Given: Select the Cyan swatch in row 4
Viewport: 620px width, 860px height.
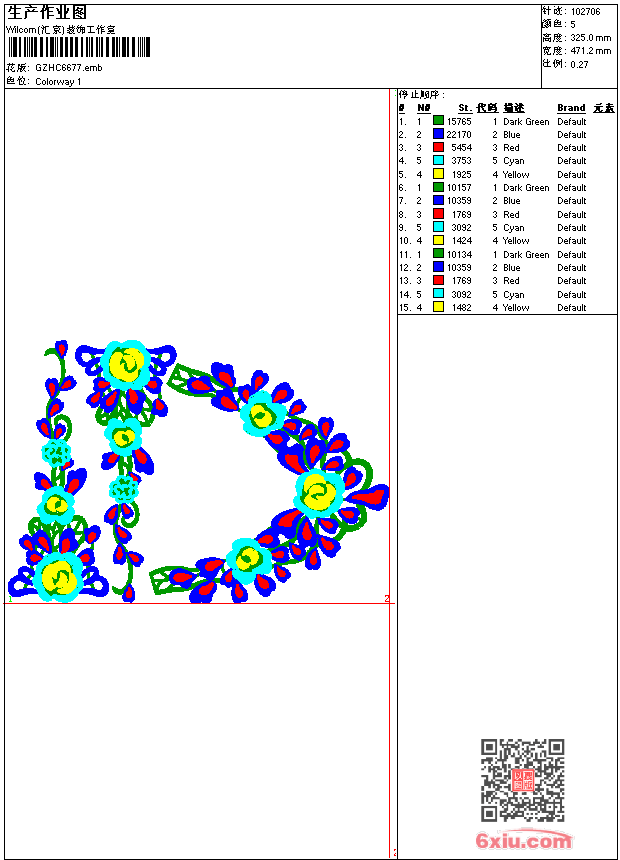Looking at the screenshot, I should click(x=438, y=160).
